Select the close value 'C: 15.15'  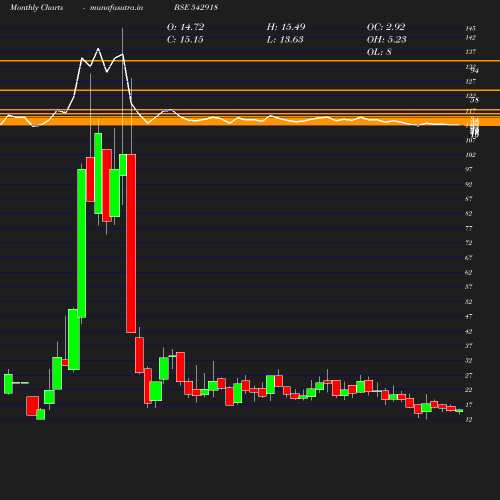185,39
